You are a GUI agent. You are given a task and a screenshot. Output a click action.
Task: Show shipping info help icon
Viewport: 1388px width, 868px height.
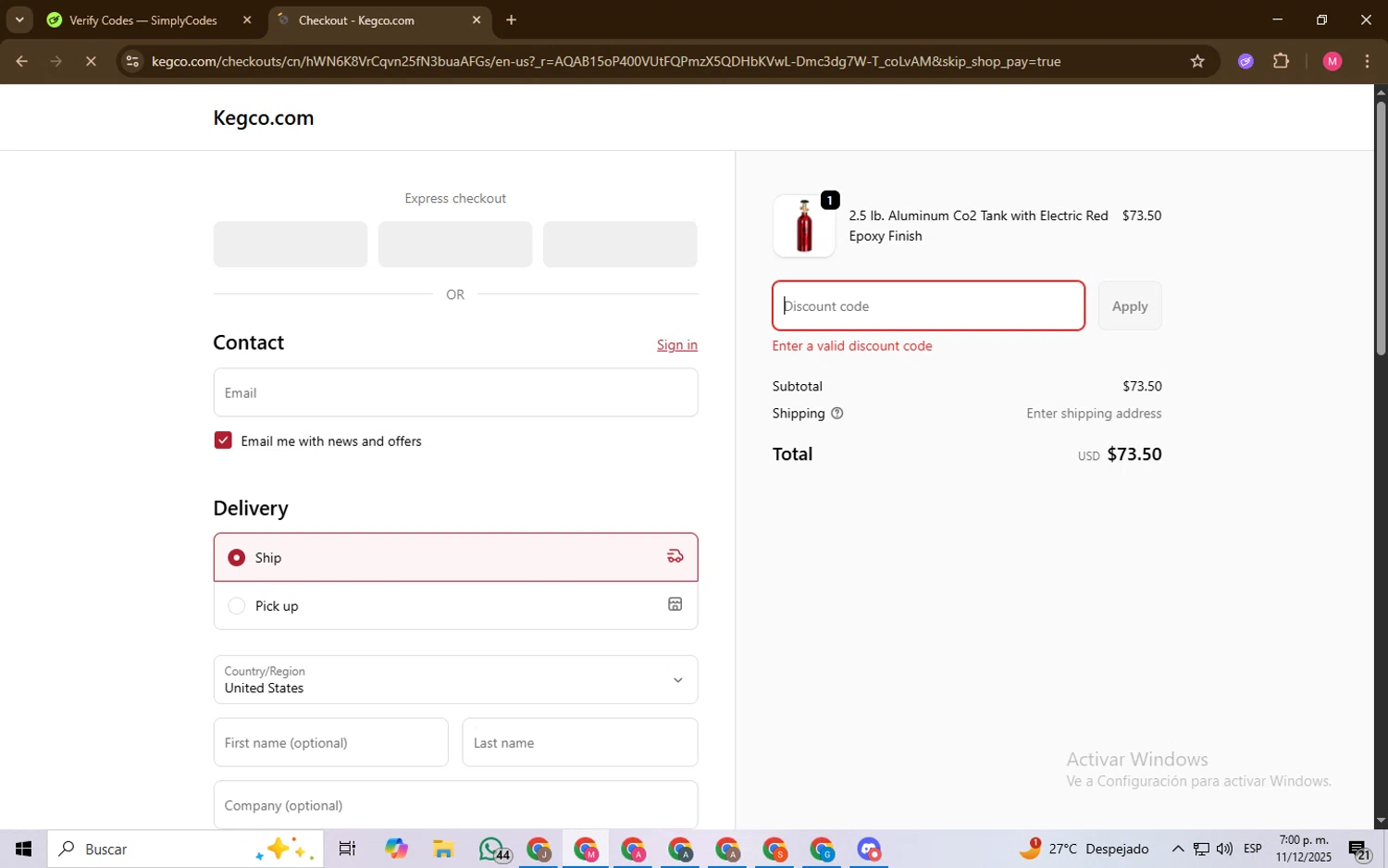[837, 414]
